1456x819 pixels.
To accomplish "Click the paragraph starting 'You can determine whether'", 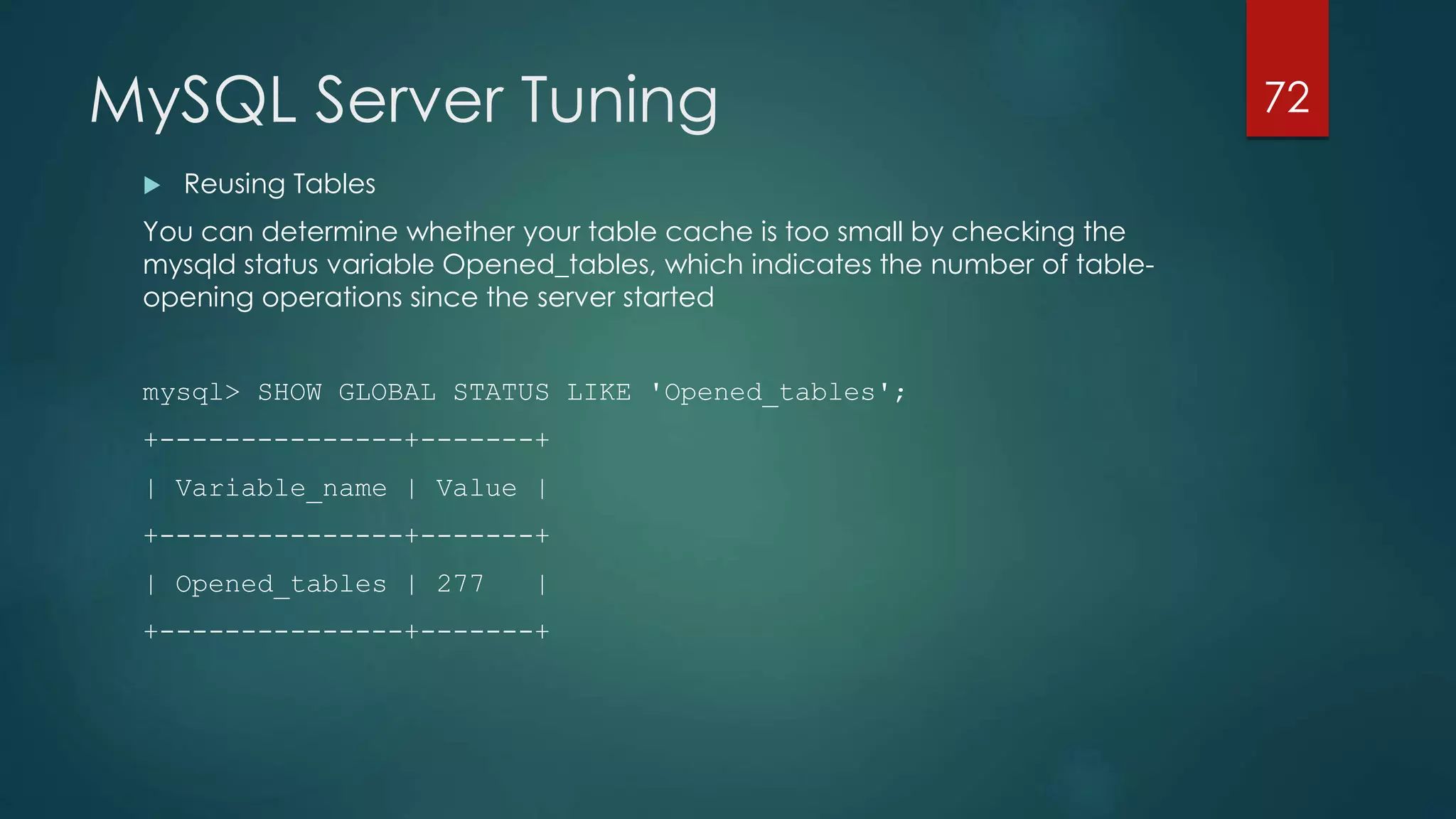I will (648, 264).
